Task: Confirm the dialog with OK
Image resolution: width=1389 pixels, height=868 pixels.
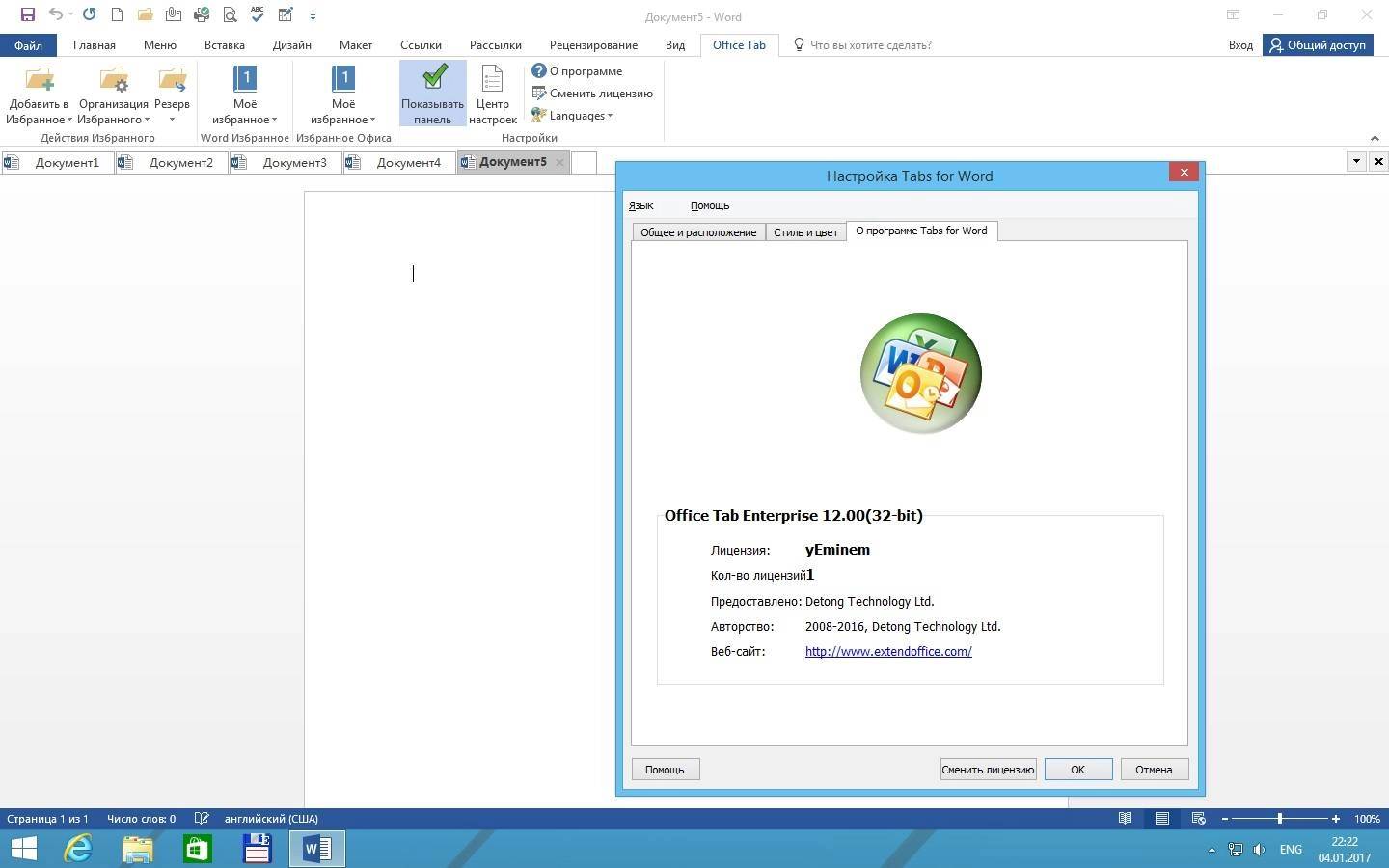Action: click(1078, 770)
